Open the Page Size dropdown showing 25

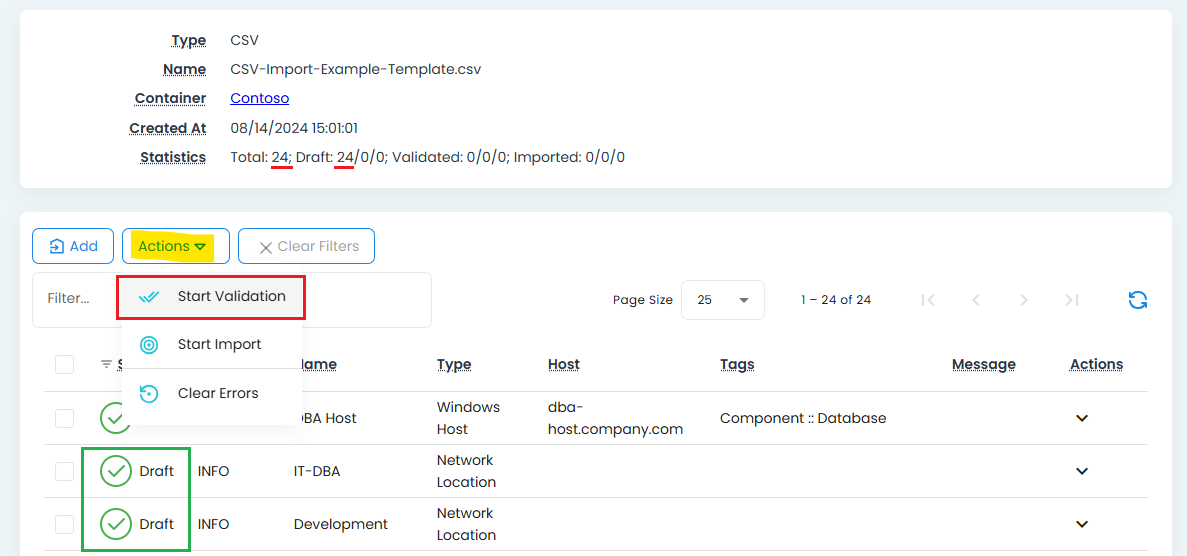(722, 300)
